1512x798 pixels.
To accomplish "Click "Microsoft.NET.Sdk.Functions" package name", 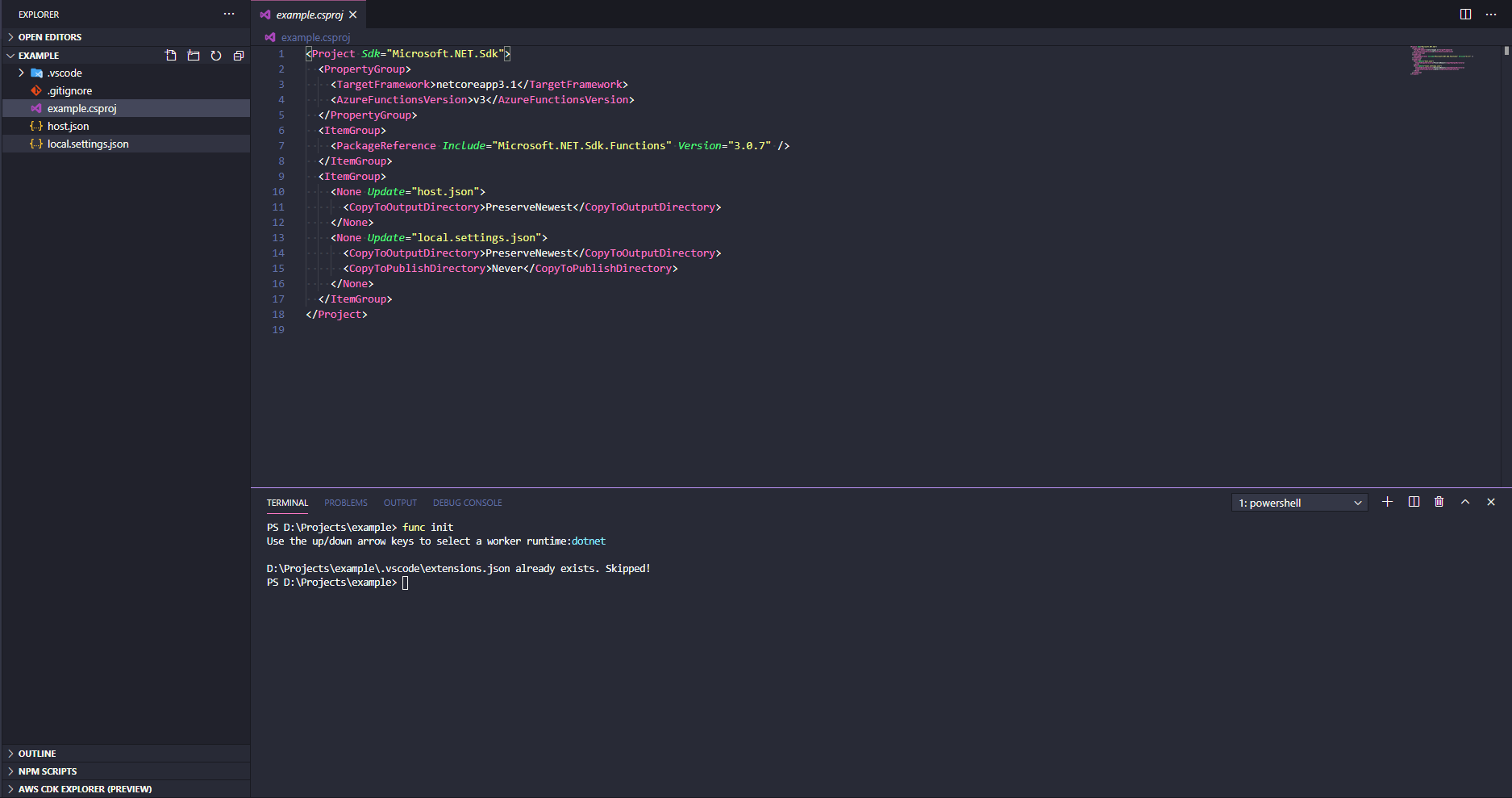I will (581, 146).
